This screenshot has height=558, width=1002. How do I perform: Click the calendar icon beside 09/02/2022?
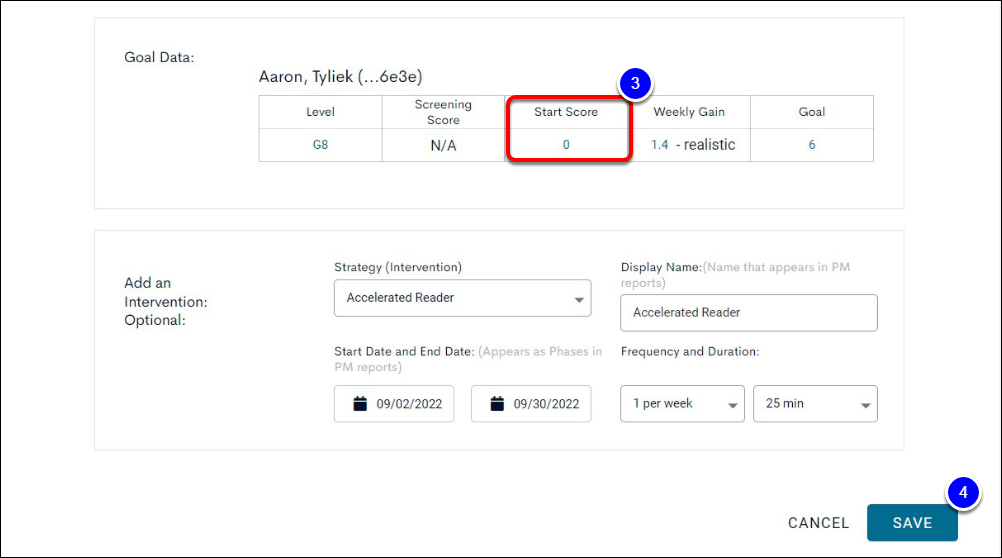360,403
